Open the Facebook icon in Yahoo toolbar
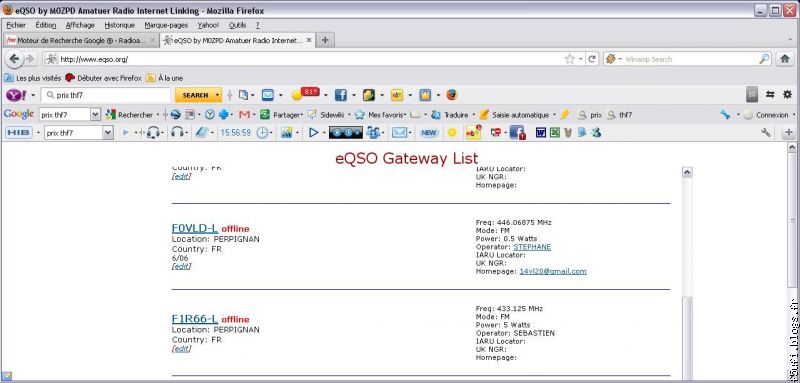800x383 pixels. [340, 95]
